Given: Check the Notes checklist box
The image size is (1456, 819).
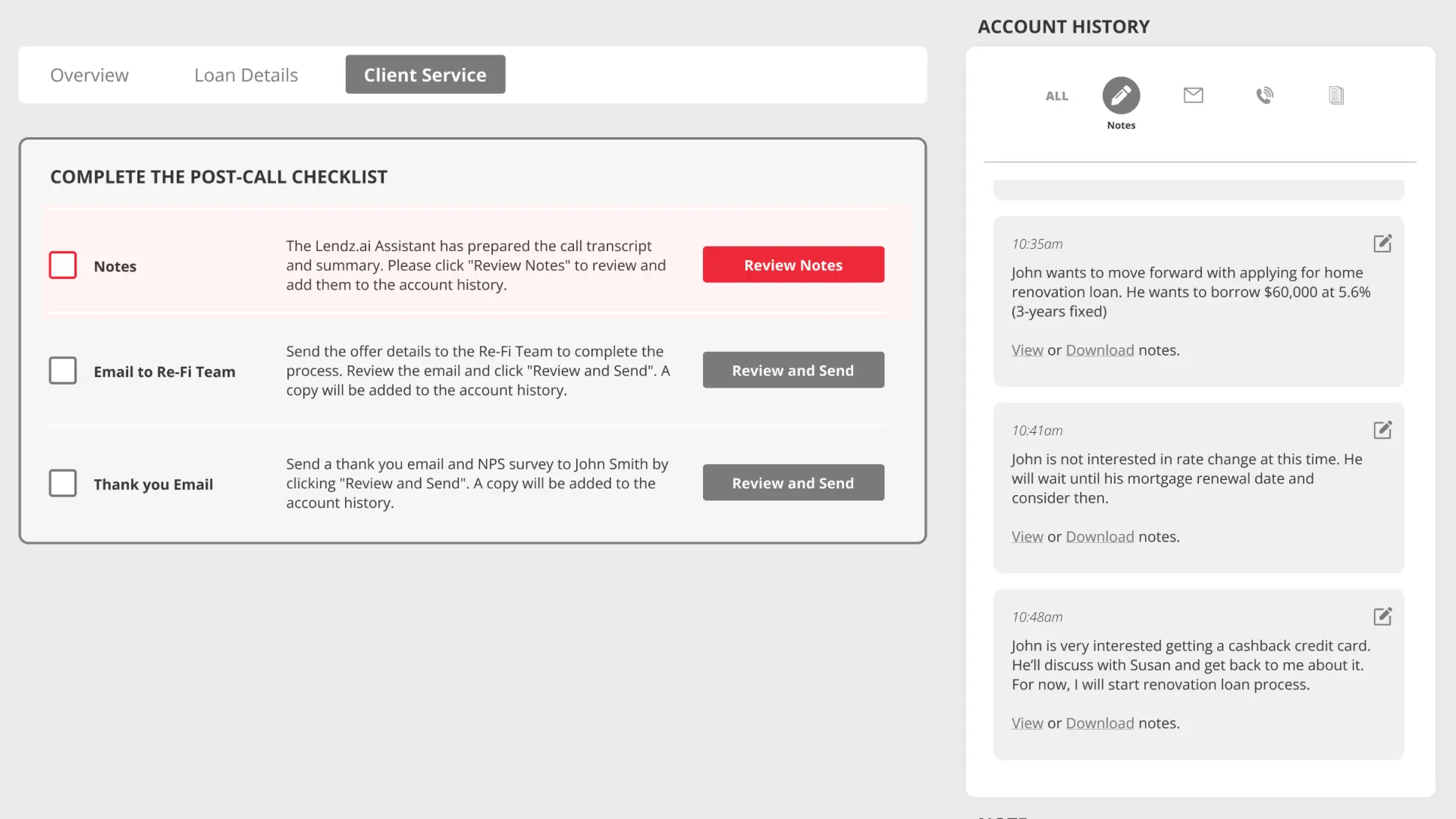Looking at the screenshot, I should (63, 265).
